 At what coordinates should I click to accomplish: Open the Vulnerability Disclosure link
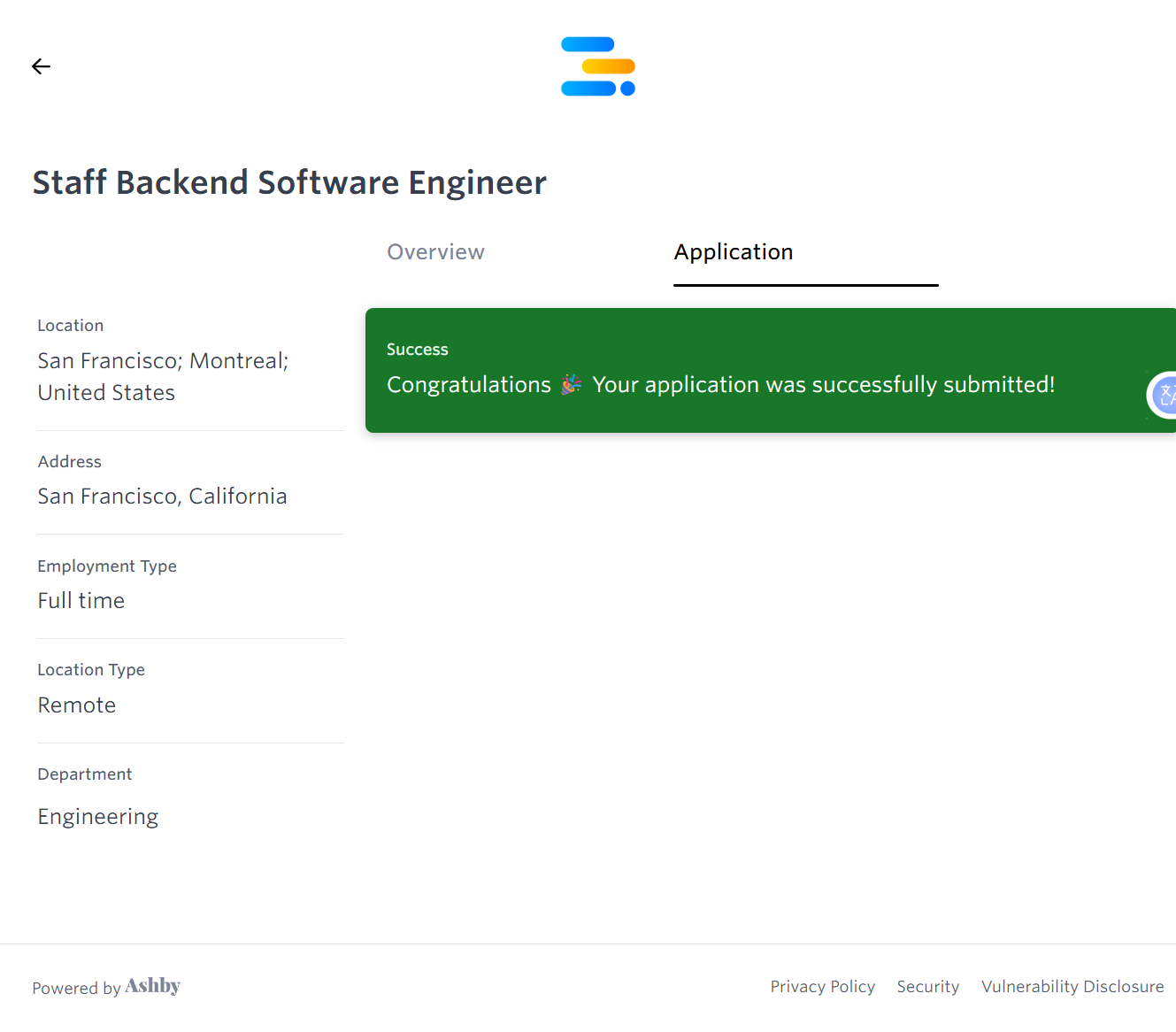tap(1072, 987)
